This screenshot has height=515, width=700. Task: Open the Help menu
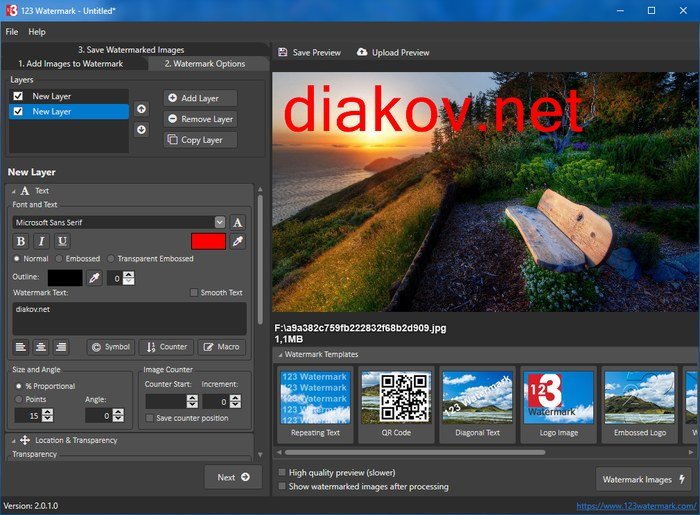37,32
